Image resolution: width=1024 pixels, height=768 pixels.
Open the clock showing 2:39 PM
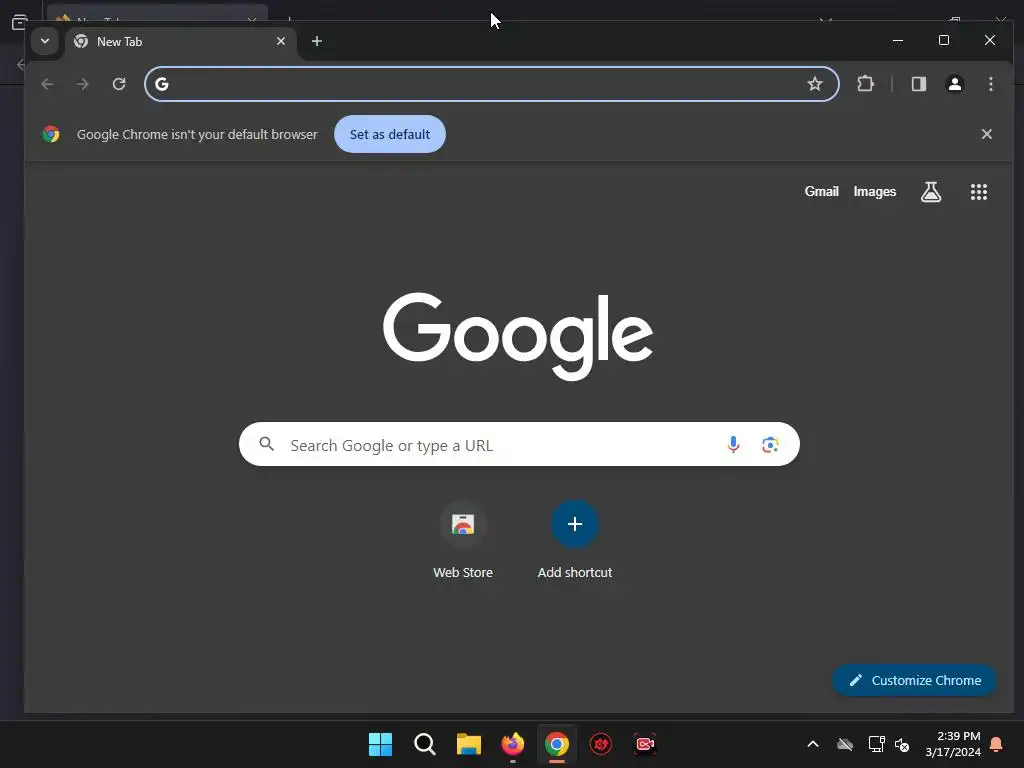coord(953,744)
